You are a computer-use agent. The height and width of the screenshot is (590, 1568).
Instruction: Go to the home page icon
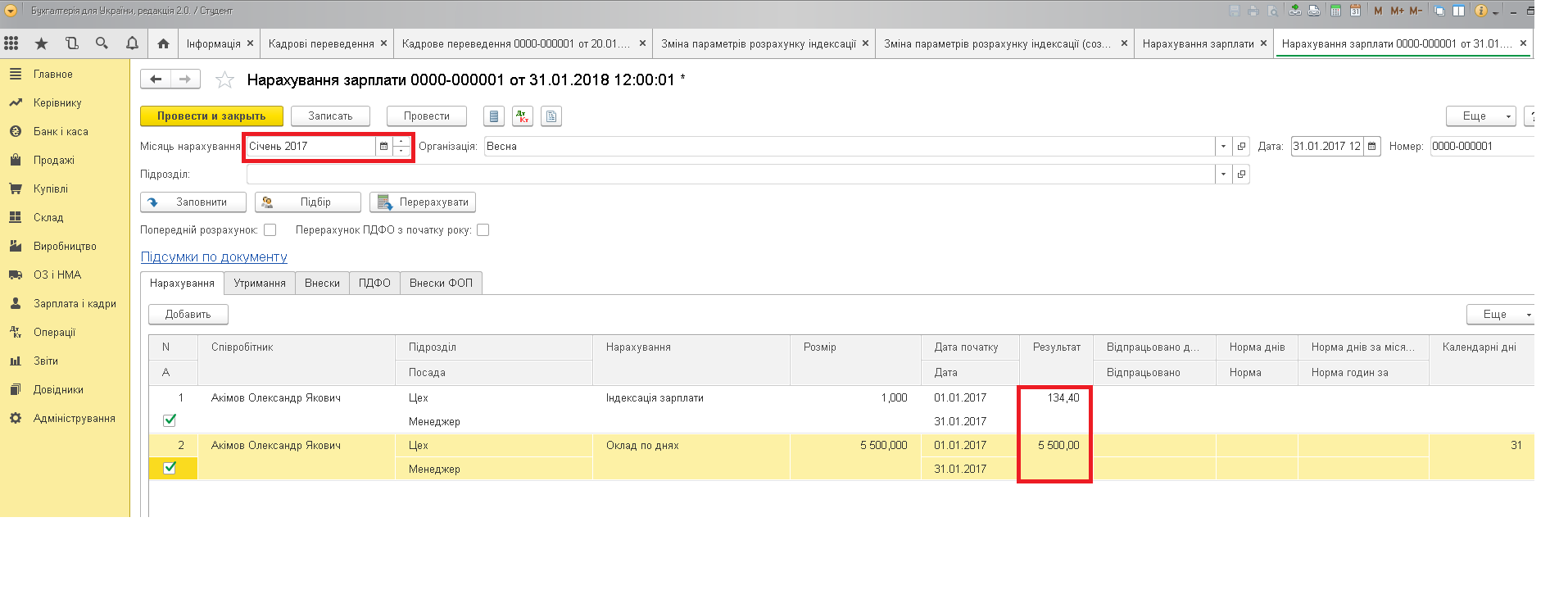coord(163,43)
